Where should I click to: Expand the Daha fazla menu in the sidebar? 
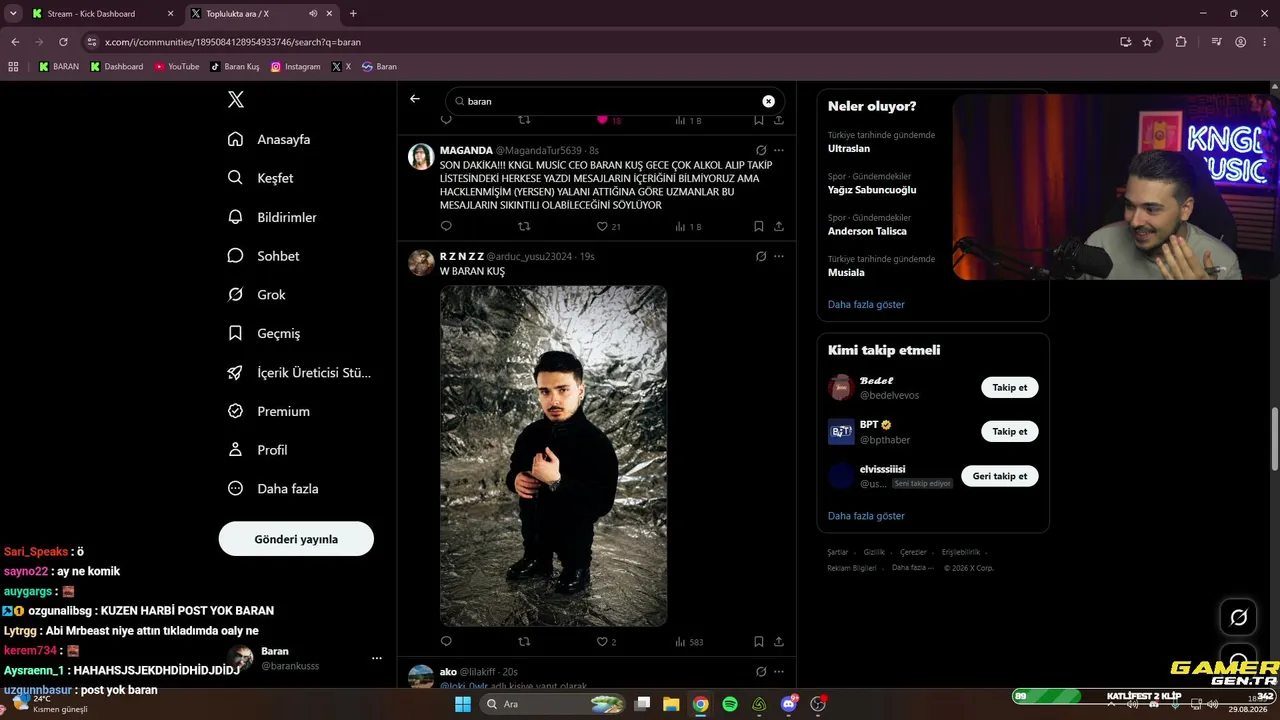[273, 489]
